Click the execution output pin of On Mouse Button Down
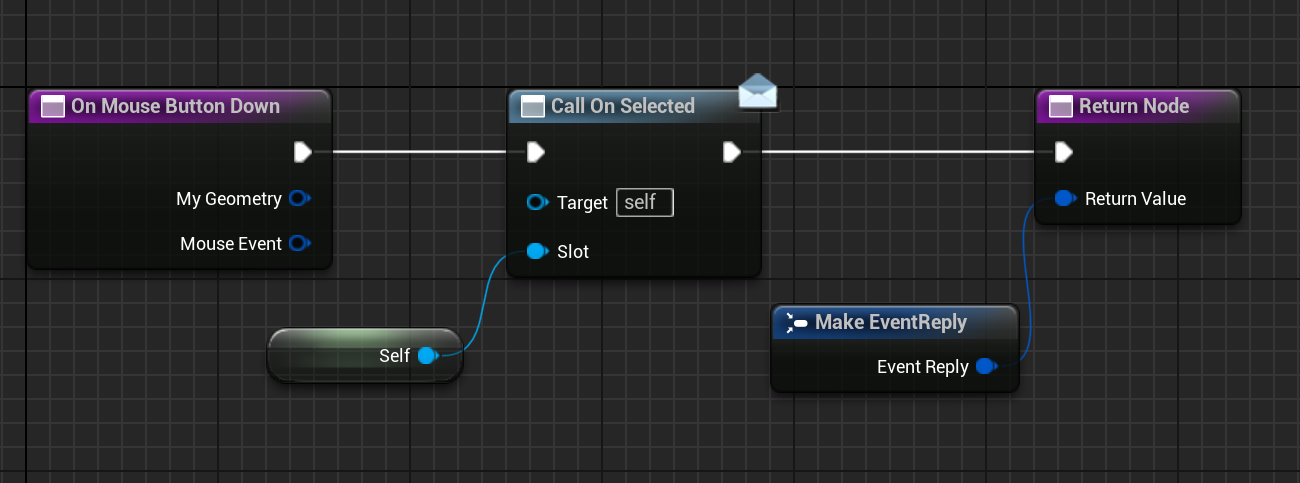This screenshot has height=483, width=1300. (x=303, y=152)
